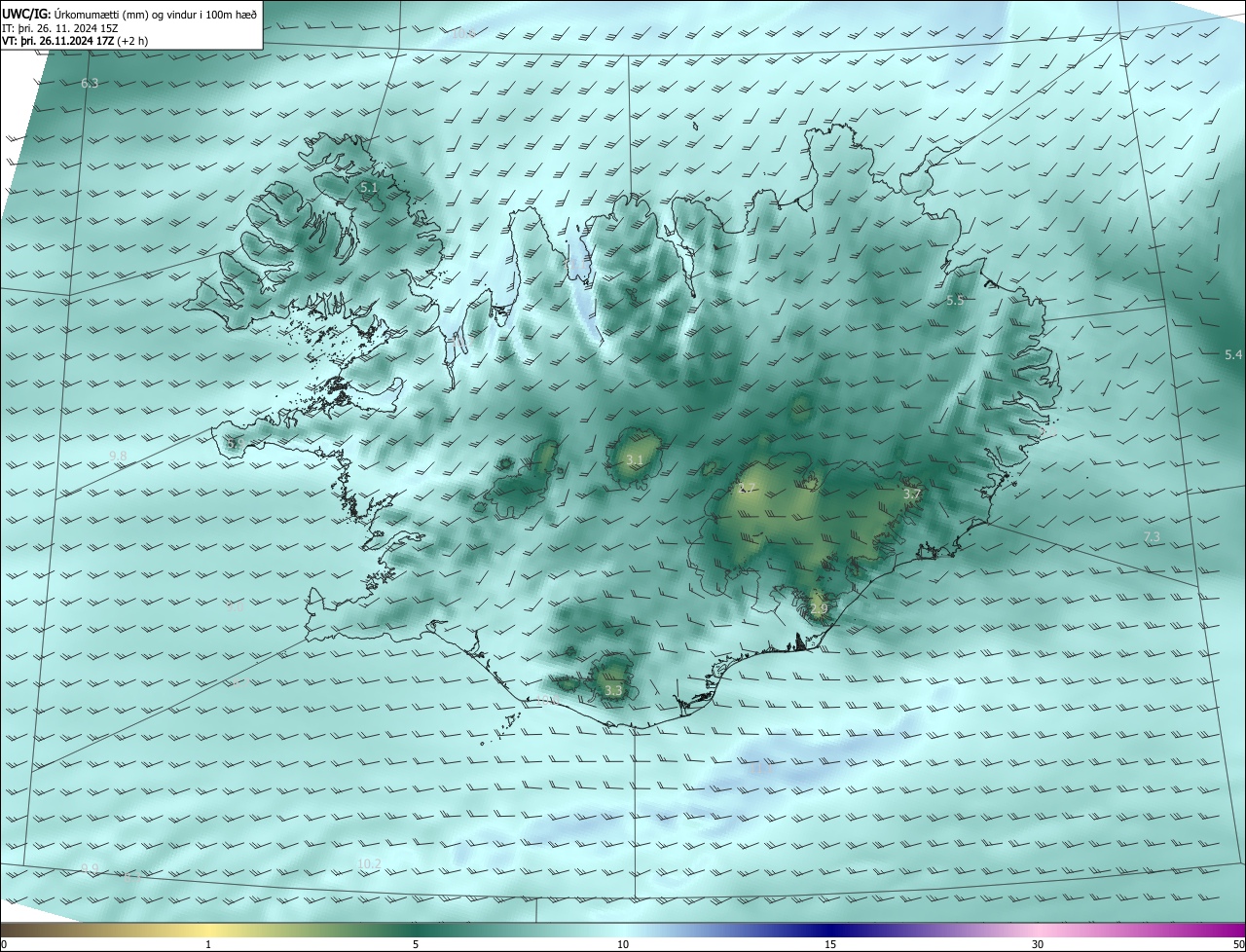Click the '9.9' value in the southwest corner
Image resolution: width=1246 pixels, height=952 pixels.
(x=90, y=869)
